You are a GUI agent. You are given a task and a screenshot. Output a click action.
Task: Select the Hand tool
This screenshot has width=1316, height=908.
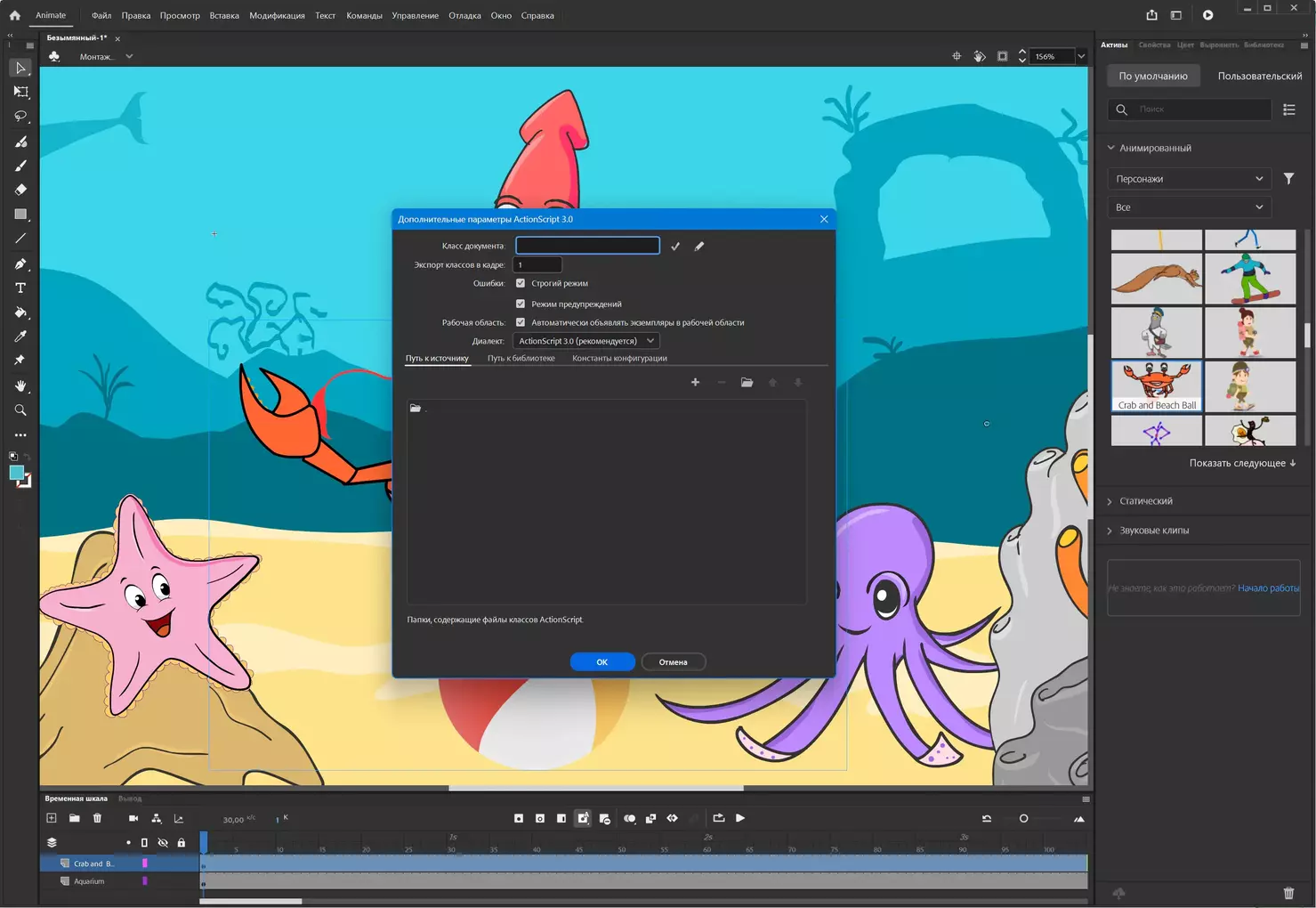tap(20, 385)
